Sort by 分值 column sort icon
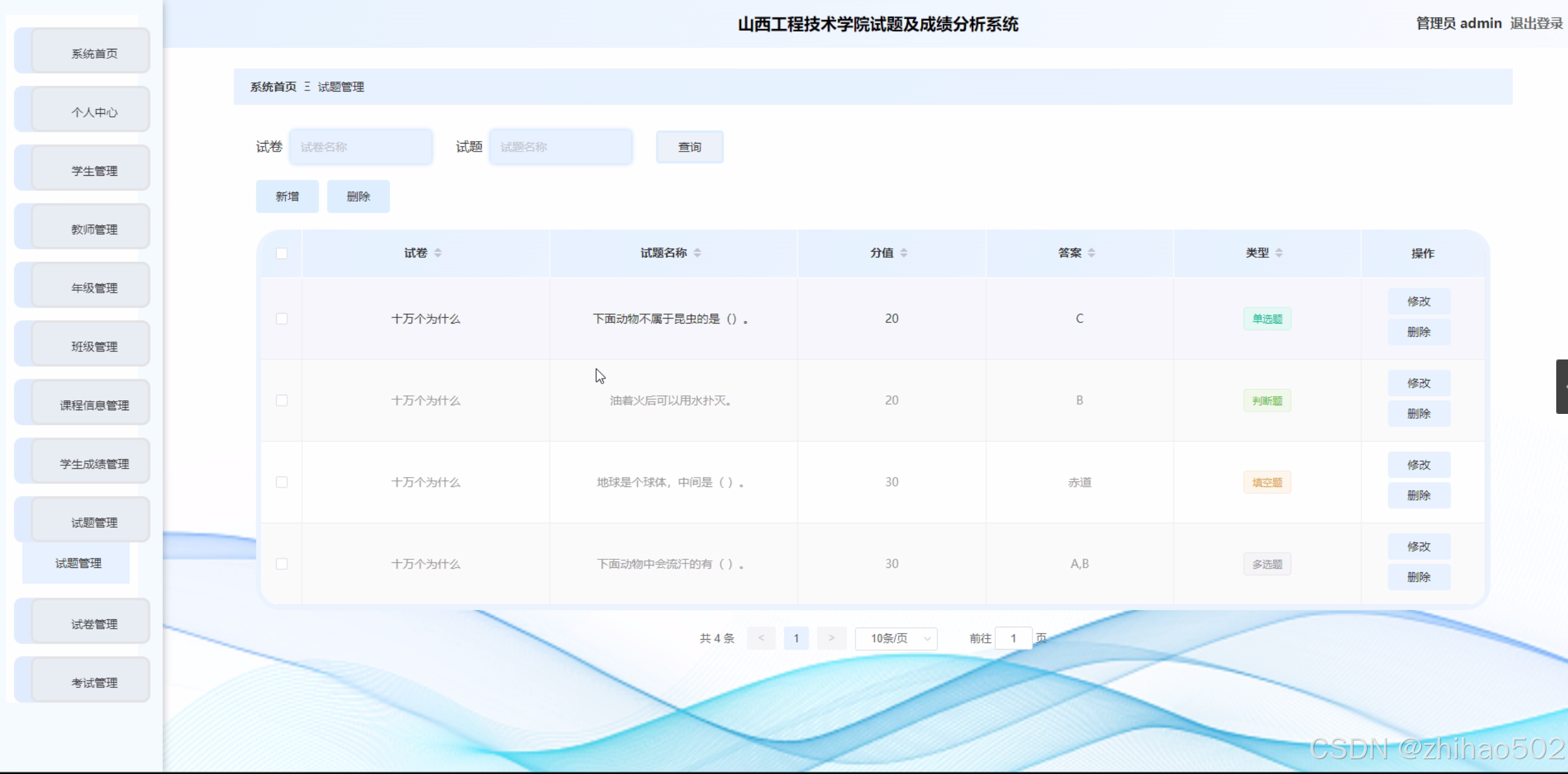The width and height of the screenshot is (1568, 774). (904, 253)
